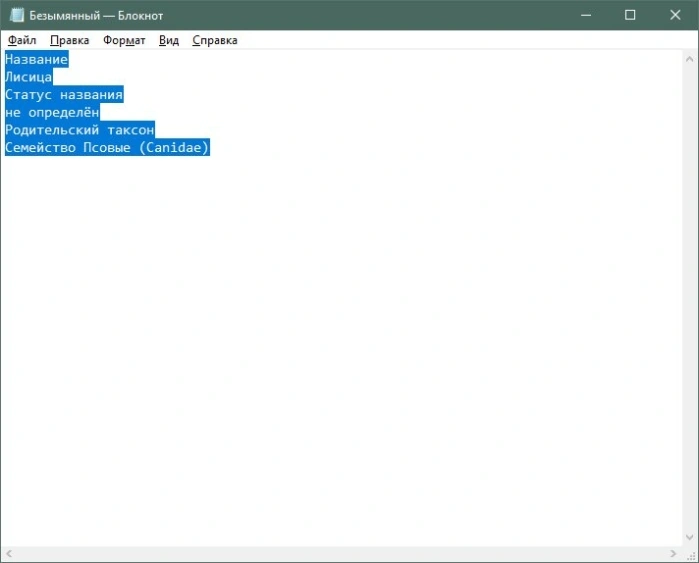Viewport: 699px width, 563px height.
Task: Click the vertical scrollbar up arrow
Action: pos(689,59)
